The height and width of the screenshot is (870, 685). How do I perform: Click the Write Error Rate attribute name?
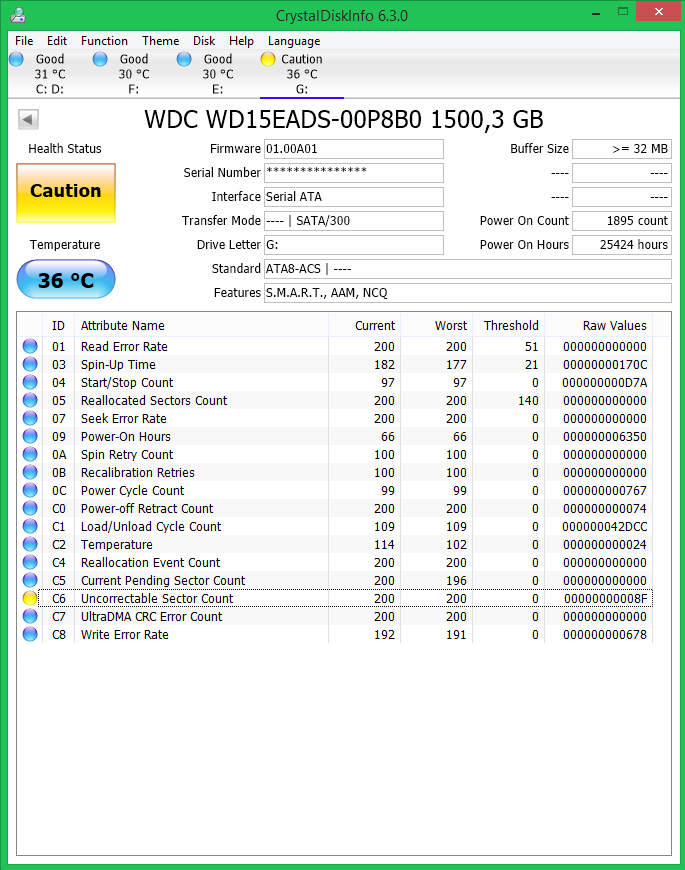pos(125,635)
